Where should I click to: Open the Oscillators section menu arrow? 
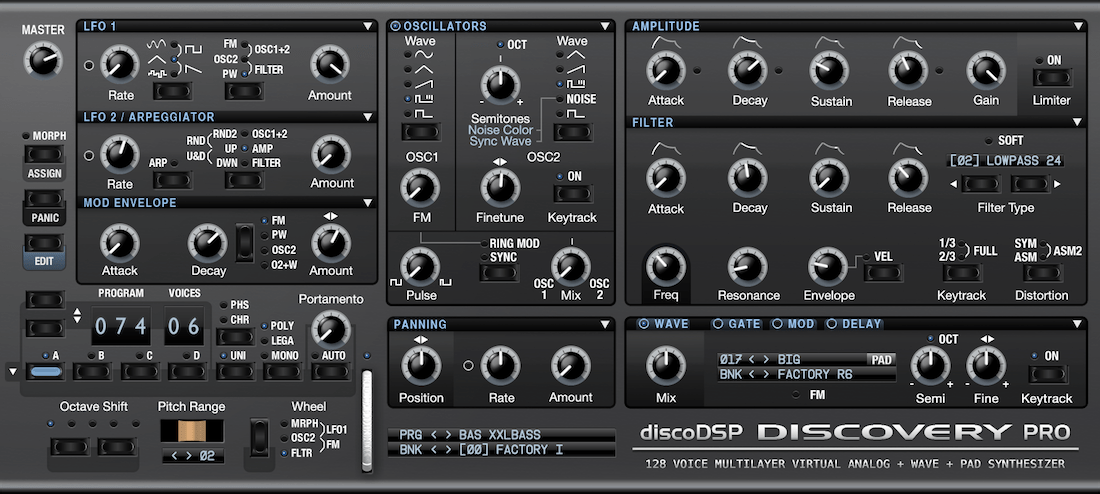pyautogui.click(x=605, y=27)
